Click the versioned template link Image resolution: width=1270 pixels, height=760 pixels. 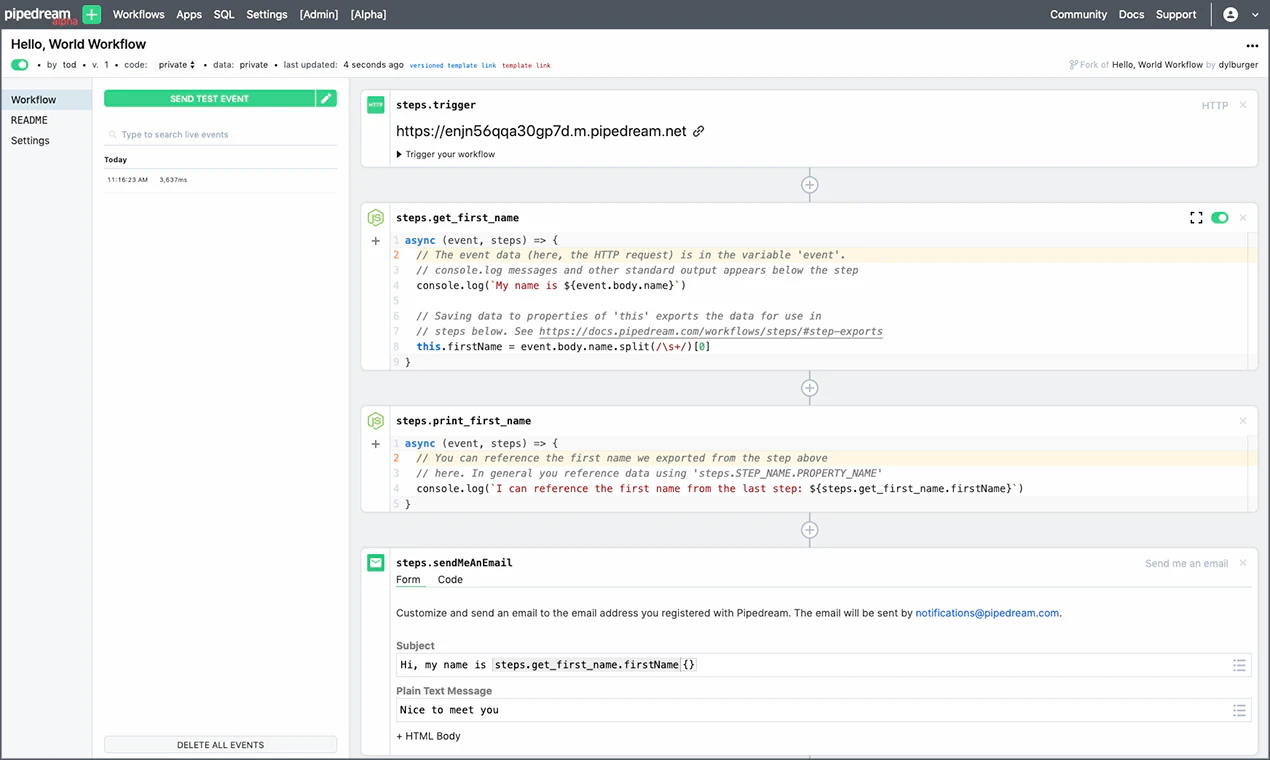point(453,65)
